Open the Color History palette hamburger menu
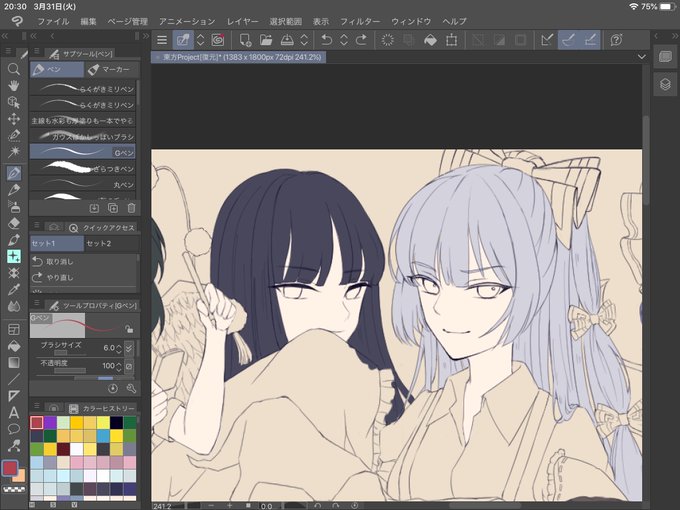This screenshot has width=680, height=510. pyautogui.click(x=37, y=406)
